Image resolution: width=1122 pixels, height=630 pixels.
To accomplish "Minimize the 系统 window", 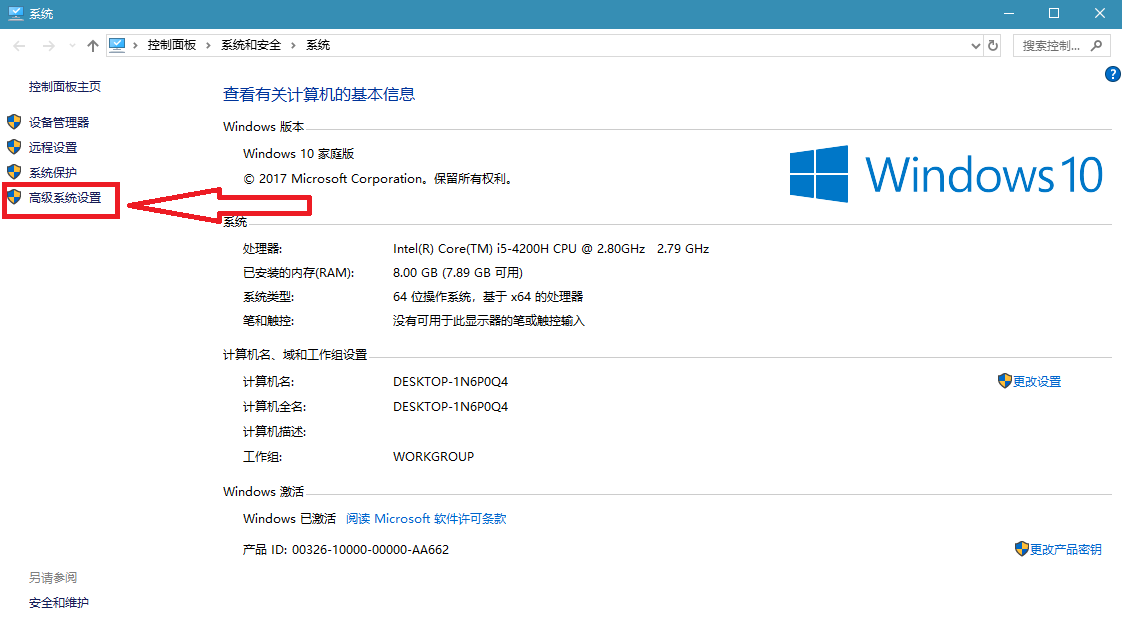I will tap(1009, 14).
